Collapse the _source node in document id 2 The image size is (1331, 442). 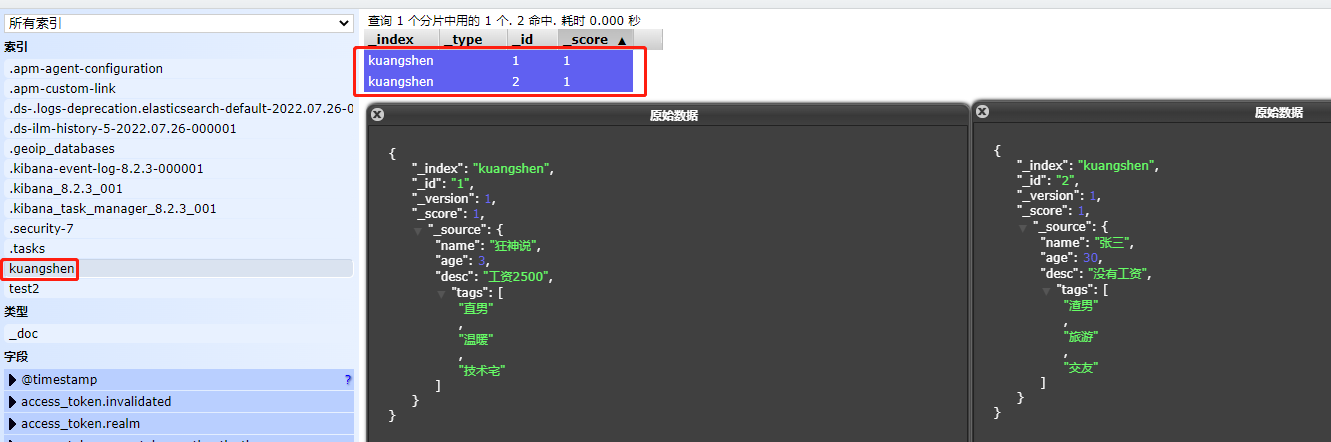click(1025, 227)
